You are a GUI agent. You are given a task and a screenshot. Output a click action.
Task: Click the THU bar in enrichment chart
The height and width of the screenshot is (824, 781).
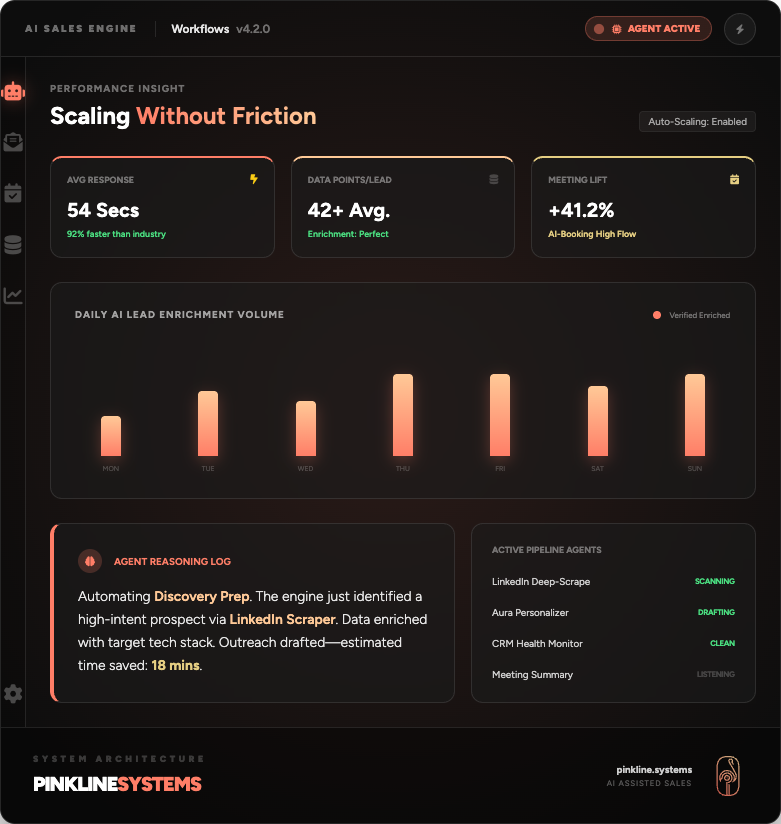click(402, 415)
